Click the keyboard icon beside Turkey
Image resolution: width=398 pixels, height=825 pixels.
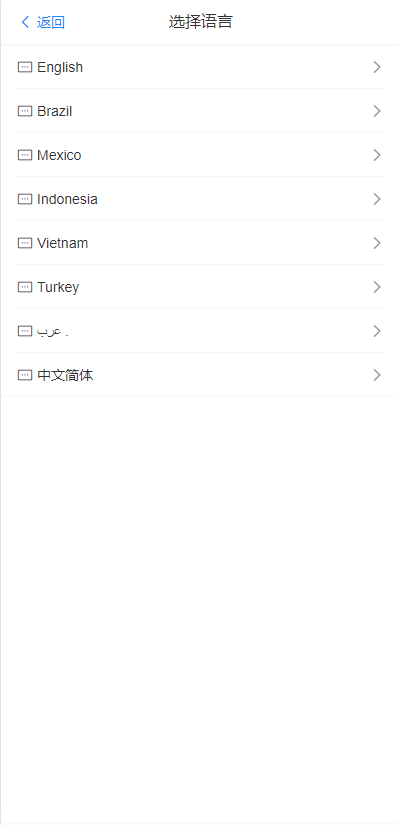pyautogui.click(x=25, y=287)
